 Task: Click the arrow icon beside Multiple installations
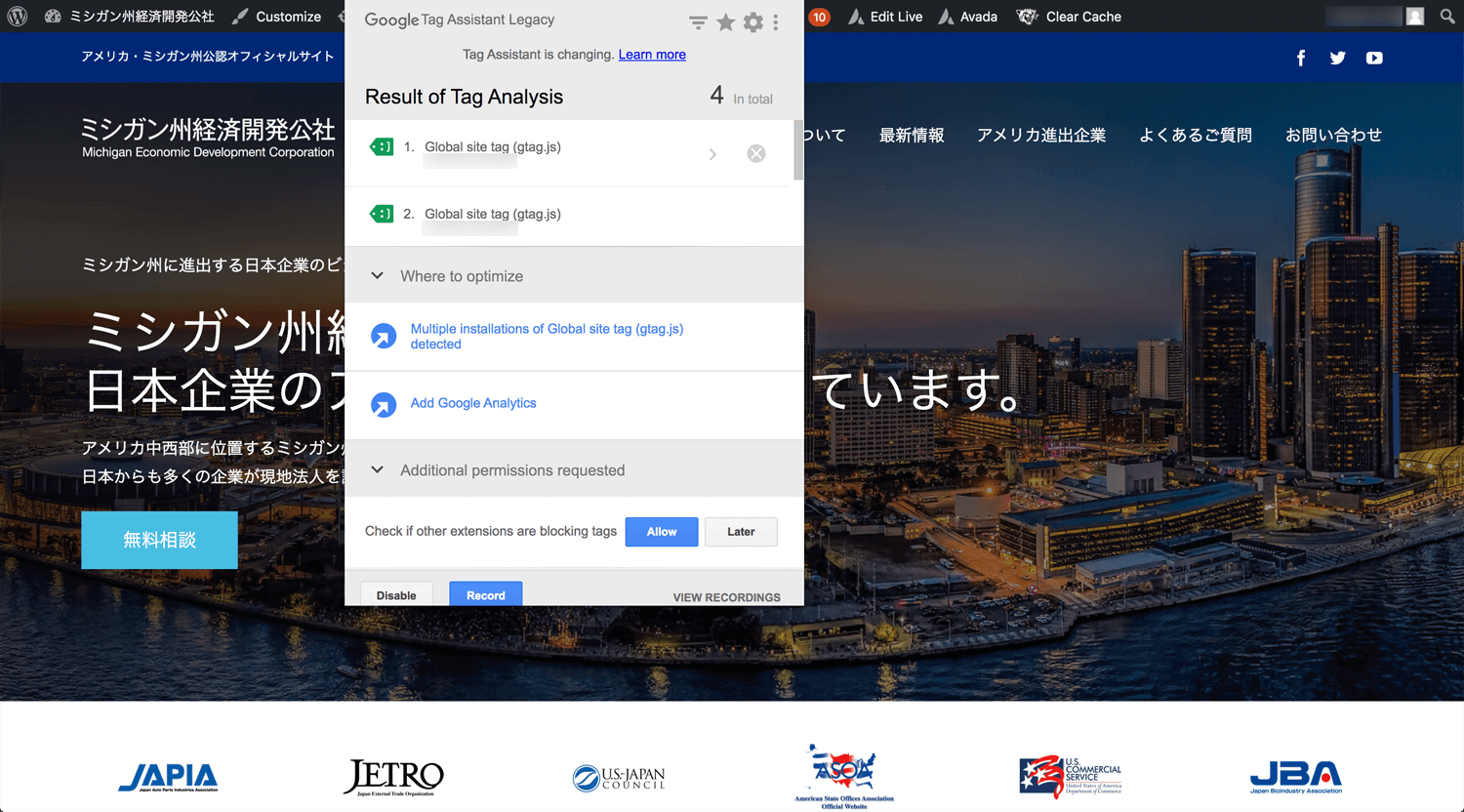point(384,337)
